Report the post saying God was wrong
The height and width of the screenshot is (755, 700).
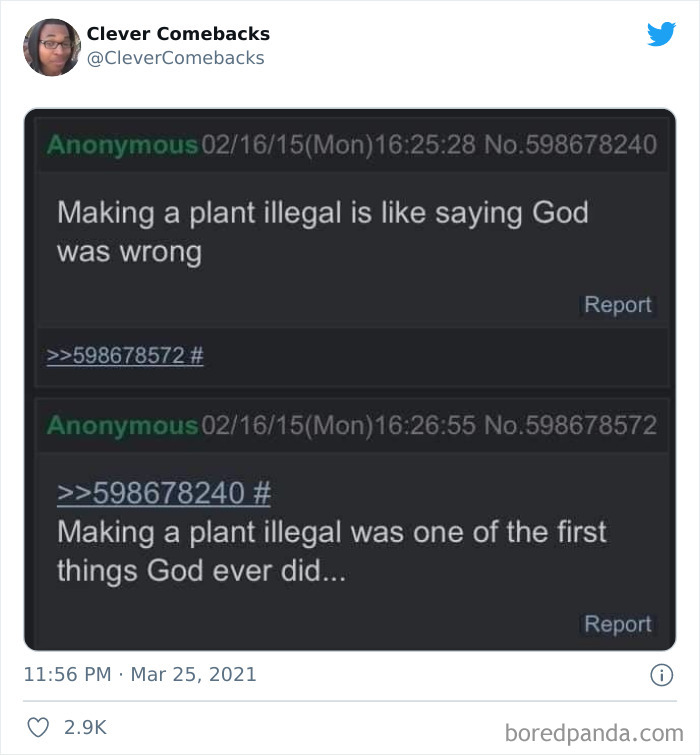[617, 305]
